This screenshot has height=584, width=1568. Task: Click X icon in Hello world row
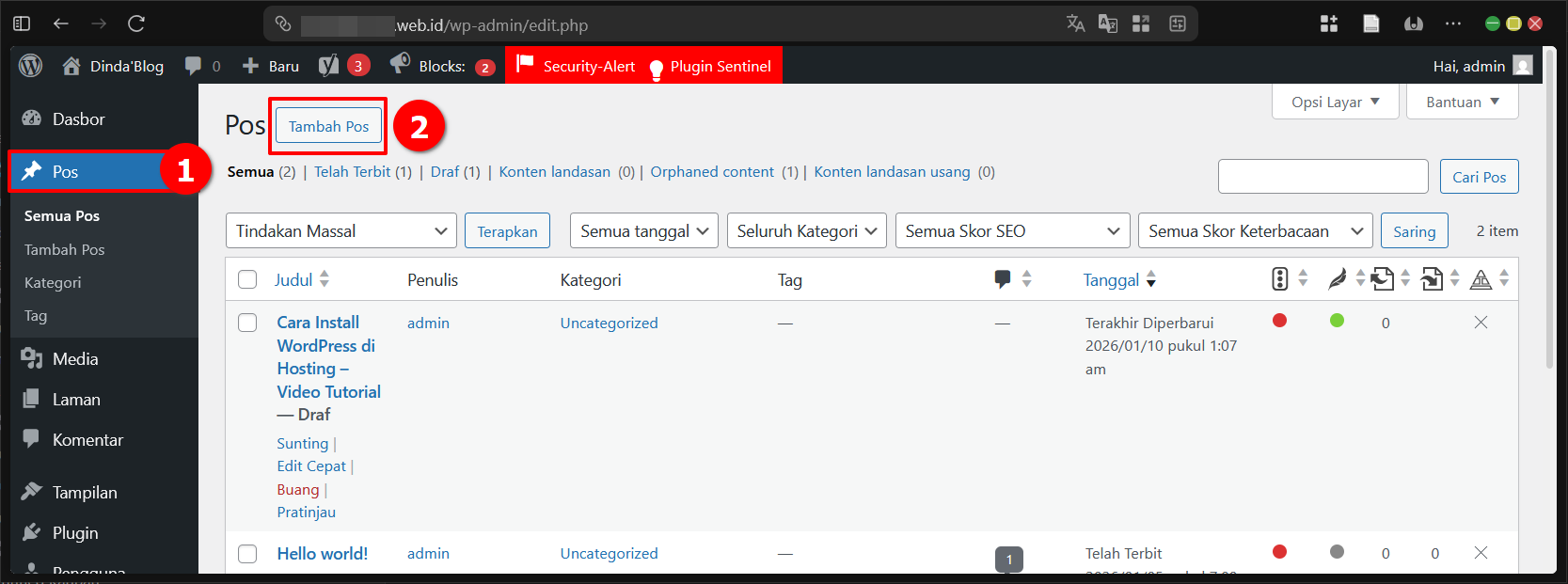1481,553
